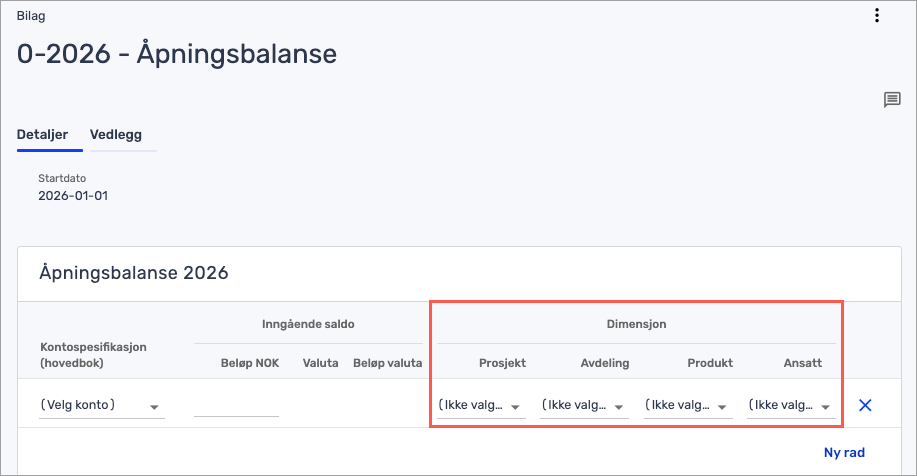
Task: Click the Startdato value 2026-01-01
Action: pyautogui.click(x=73, y=196)
